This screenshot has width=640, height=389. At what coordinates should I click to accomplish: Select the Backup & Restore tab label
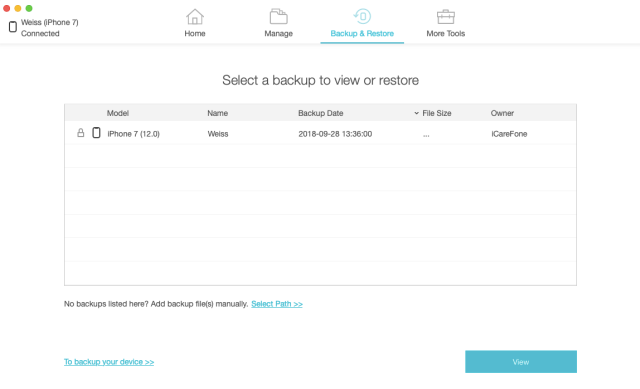point(362,33)
